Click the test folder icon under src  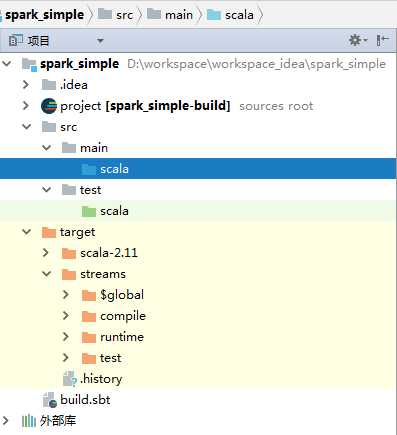(x=69, y=190)
